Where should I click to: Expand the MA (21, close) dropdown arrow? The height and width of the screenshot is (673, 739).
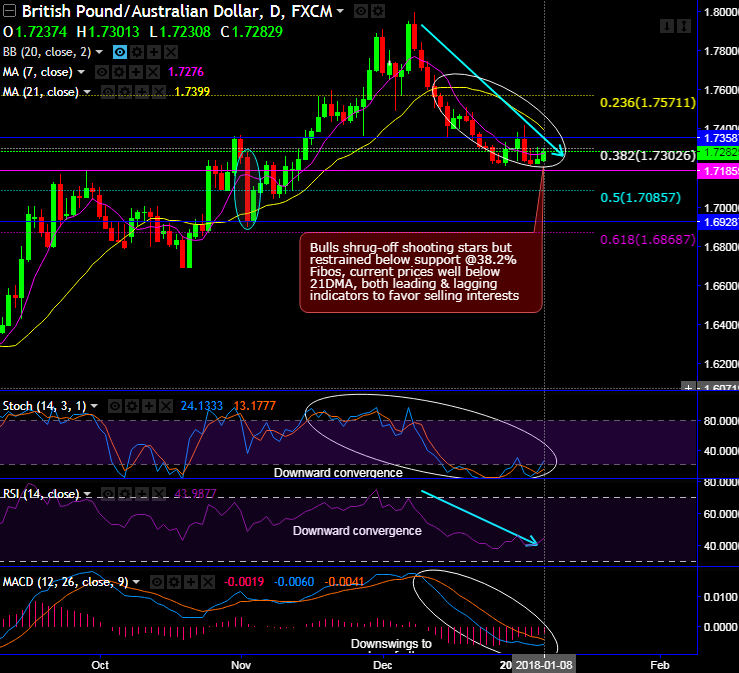[87, 92]
